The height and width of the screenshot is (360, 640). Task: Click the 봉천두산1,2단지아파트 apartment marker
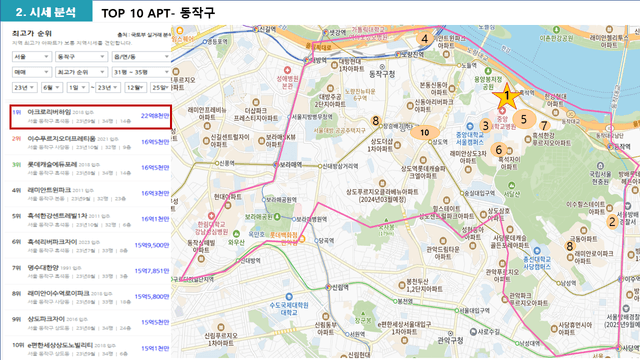click(x=402, y=285)
